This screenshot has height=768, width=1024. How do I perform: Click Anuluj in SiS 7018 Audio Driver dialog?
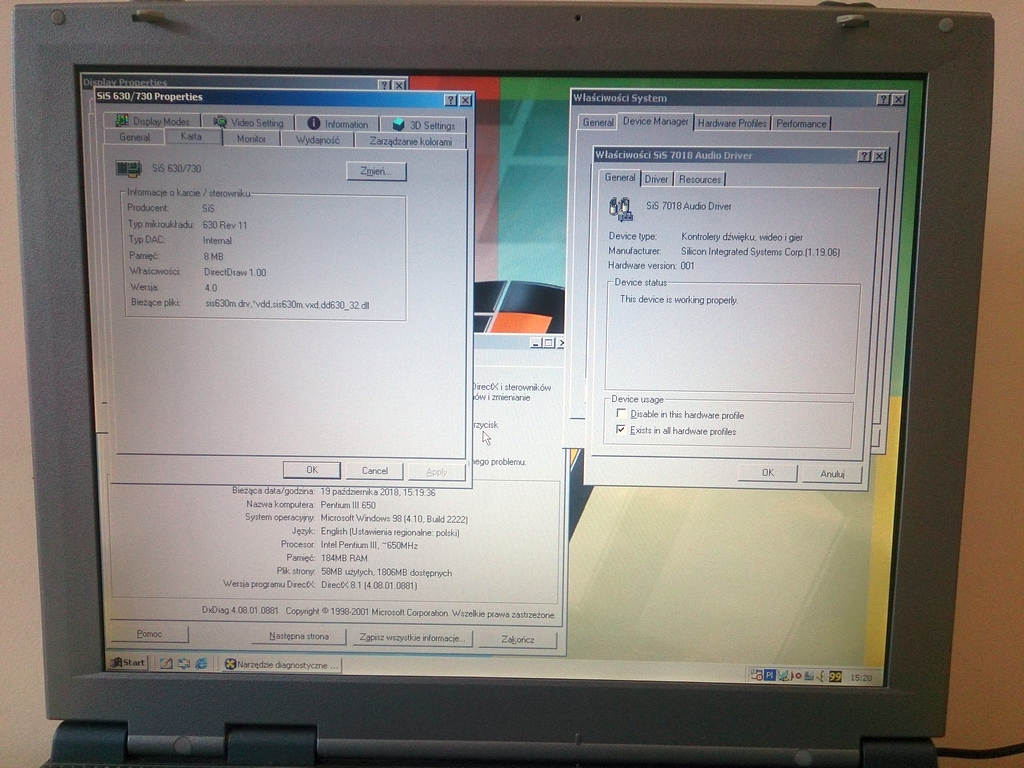(x=832, y=474)
